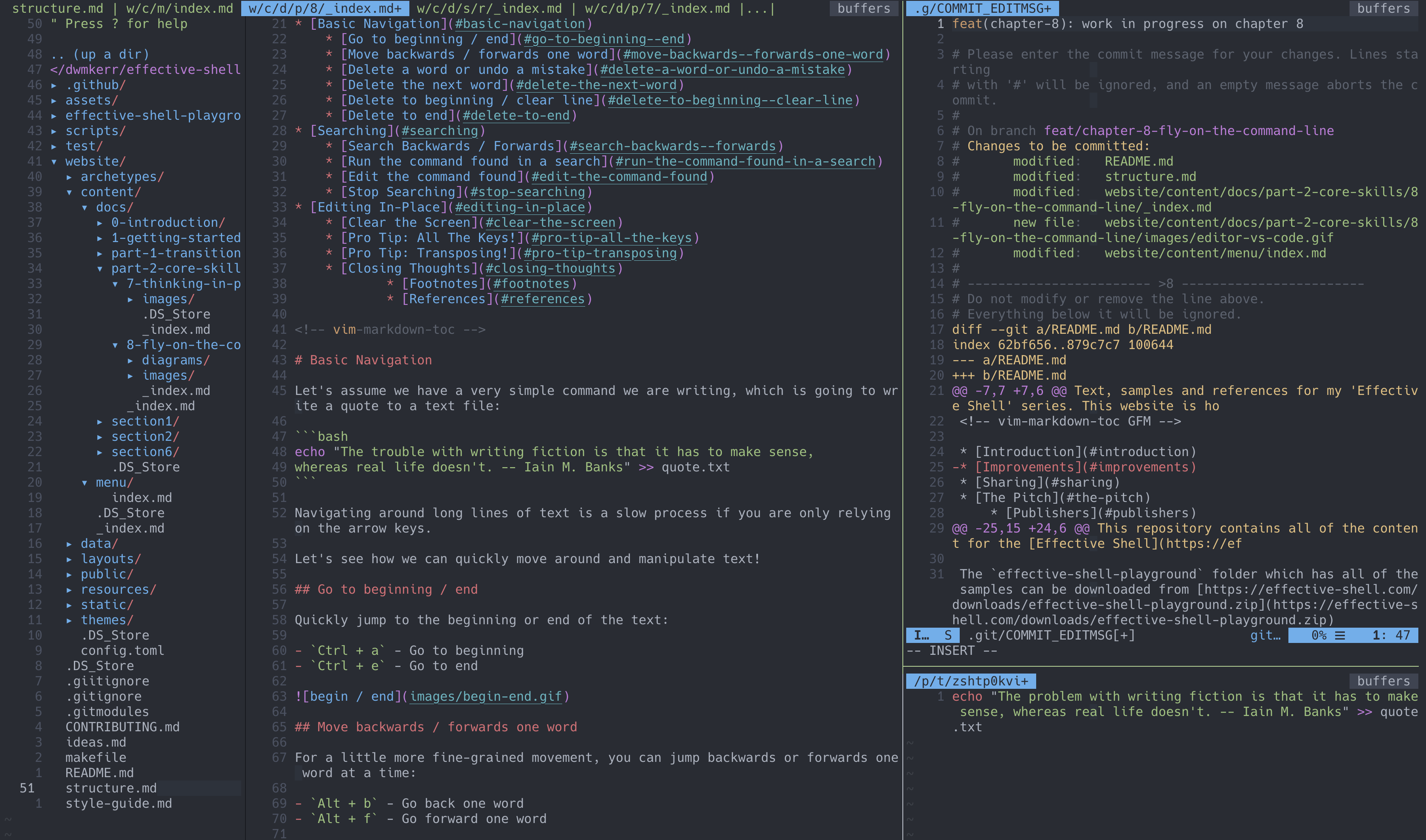Open makefile in the file tree

click(x=96, y=757)
